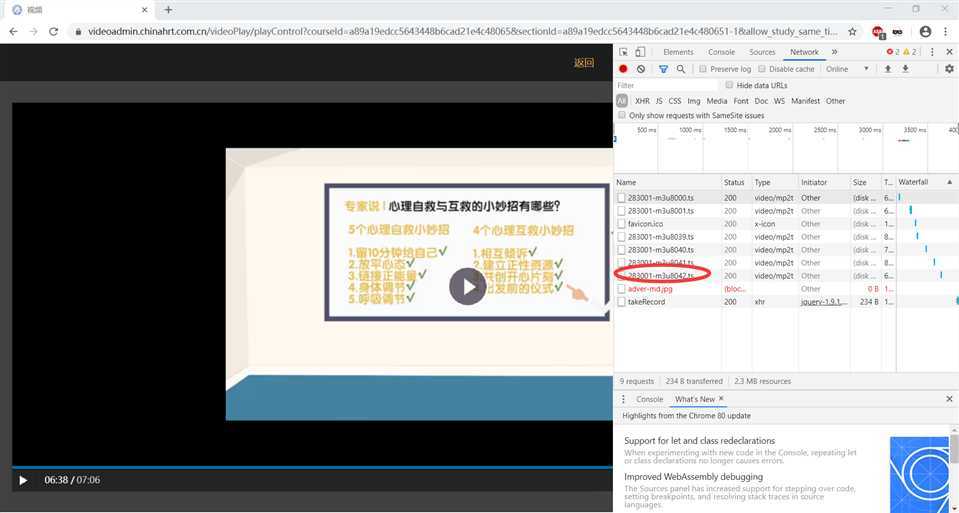
Task: Enable the Preserve log checkbox
Action: (703, 69)
